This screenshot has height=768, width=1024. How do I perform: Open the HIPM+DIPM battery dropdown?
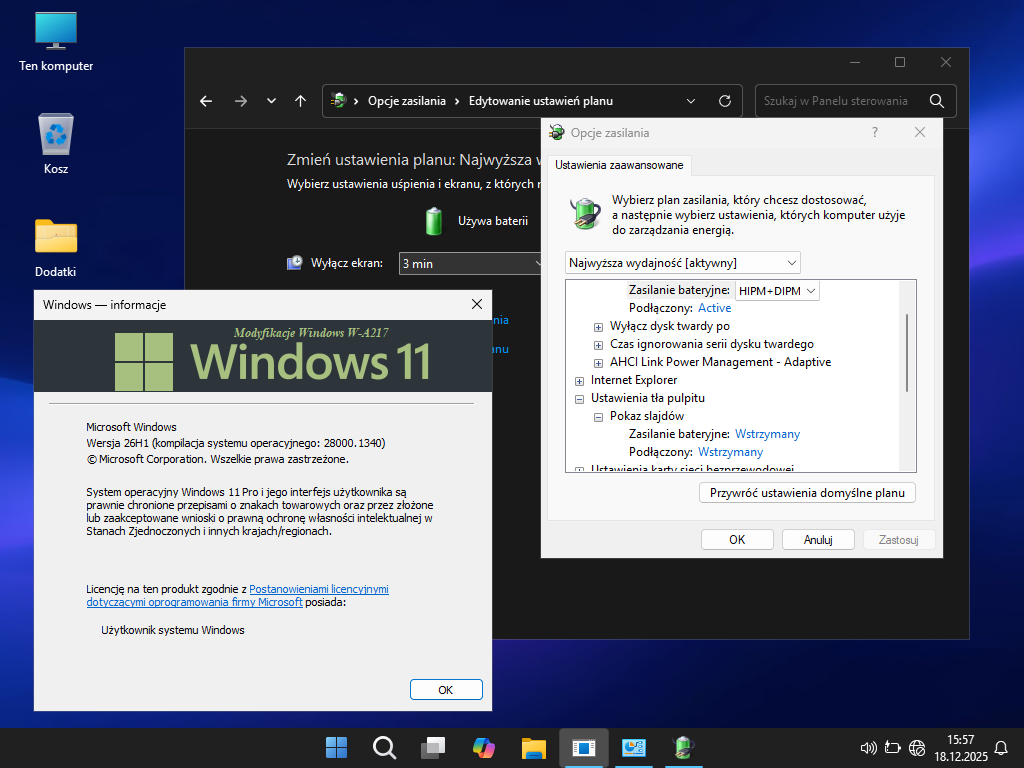click(x=777, y=290)
